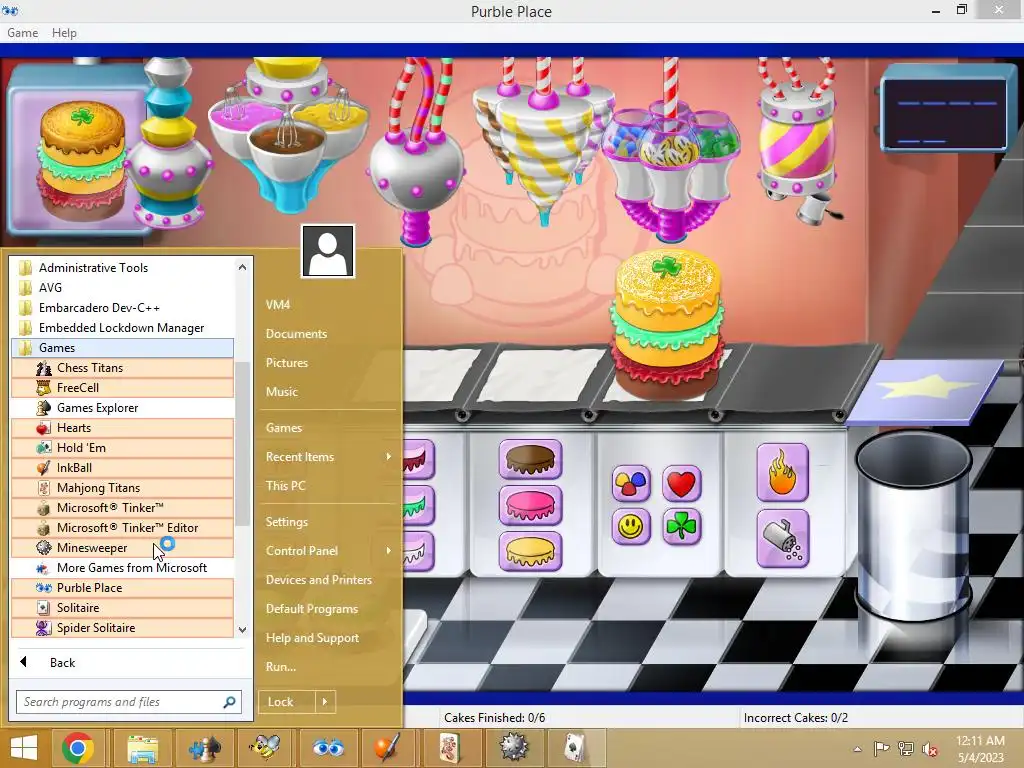Viewport: 1024px width, 768px height.
Task: Show hidden system tray icons
Action: 857,749
